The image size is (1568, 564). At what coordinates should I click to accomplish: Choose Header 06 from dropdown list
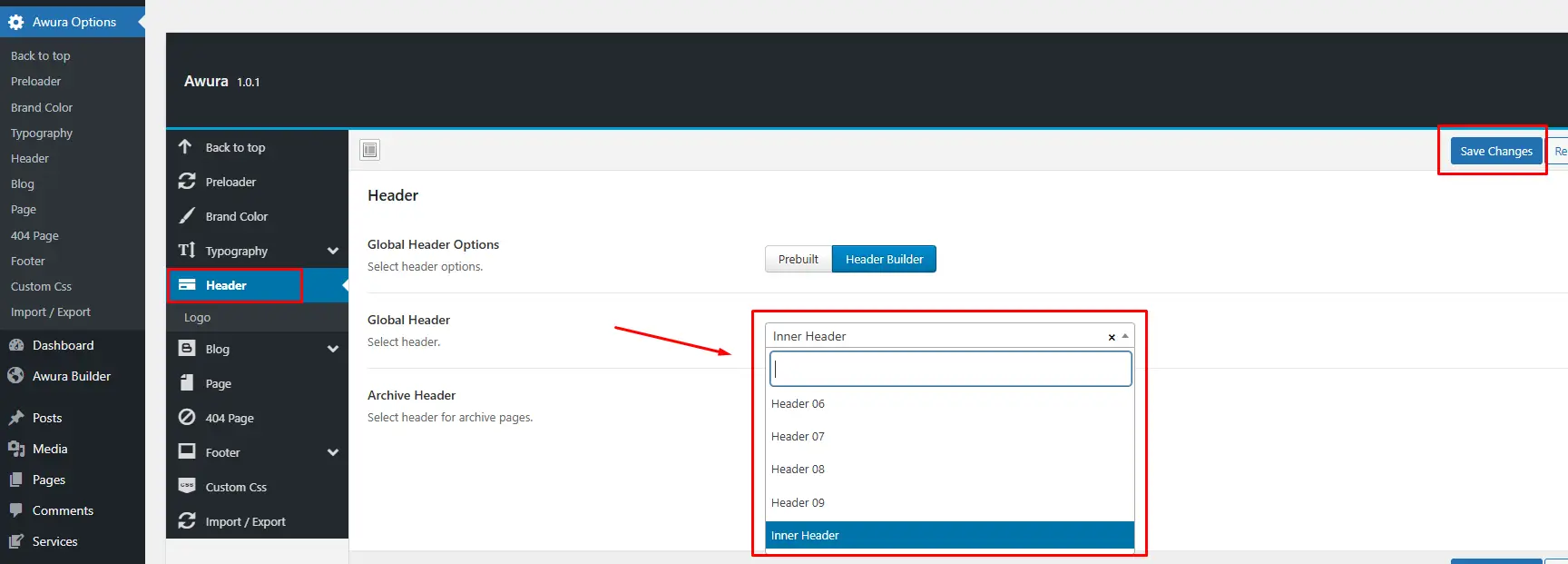click(950, 403)
